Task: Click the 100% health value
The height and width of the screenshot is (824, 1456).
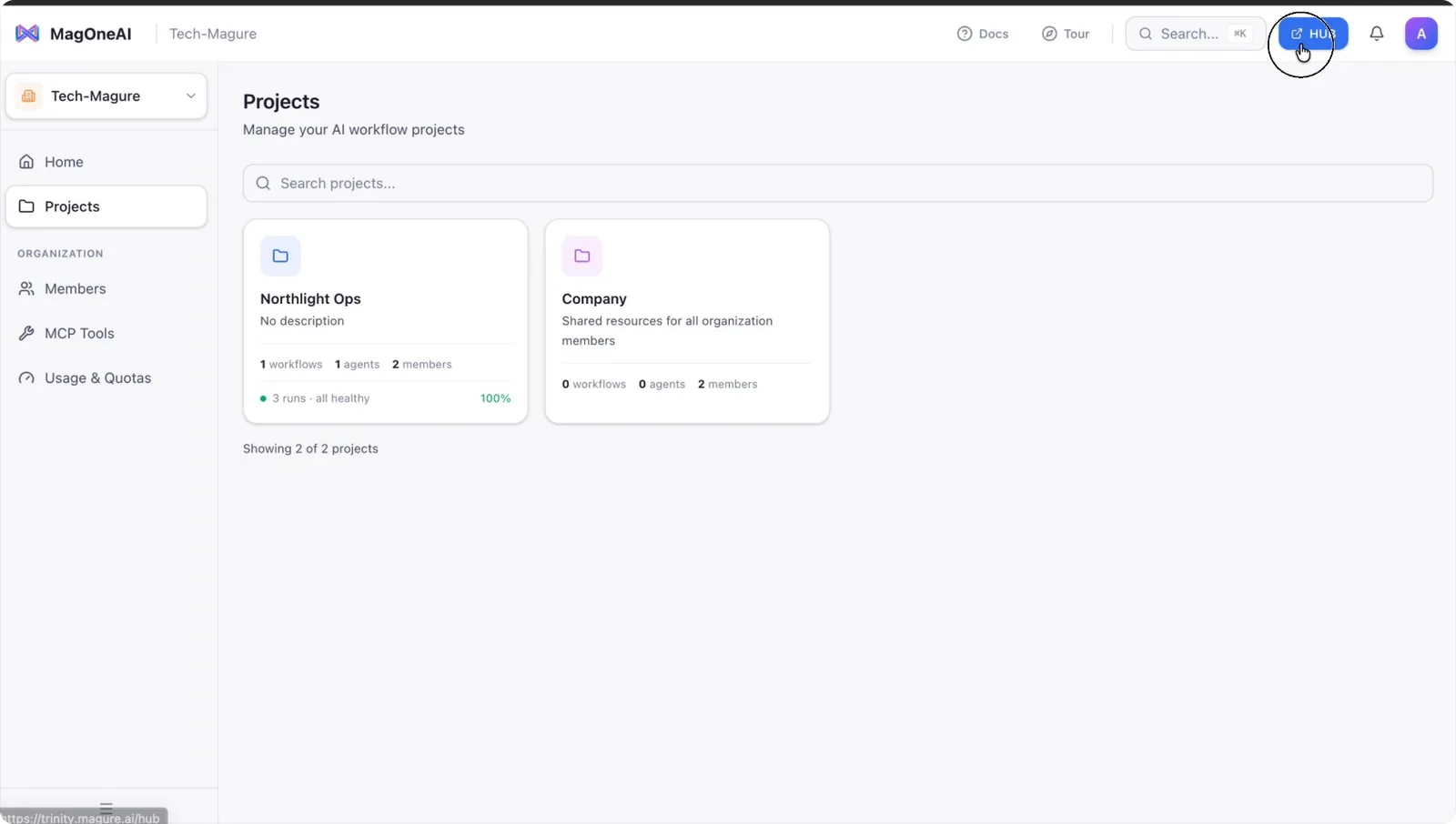Action: coord(495,398)
